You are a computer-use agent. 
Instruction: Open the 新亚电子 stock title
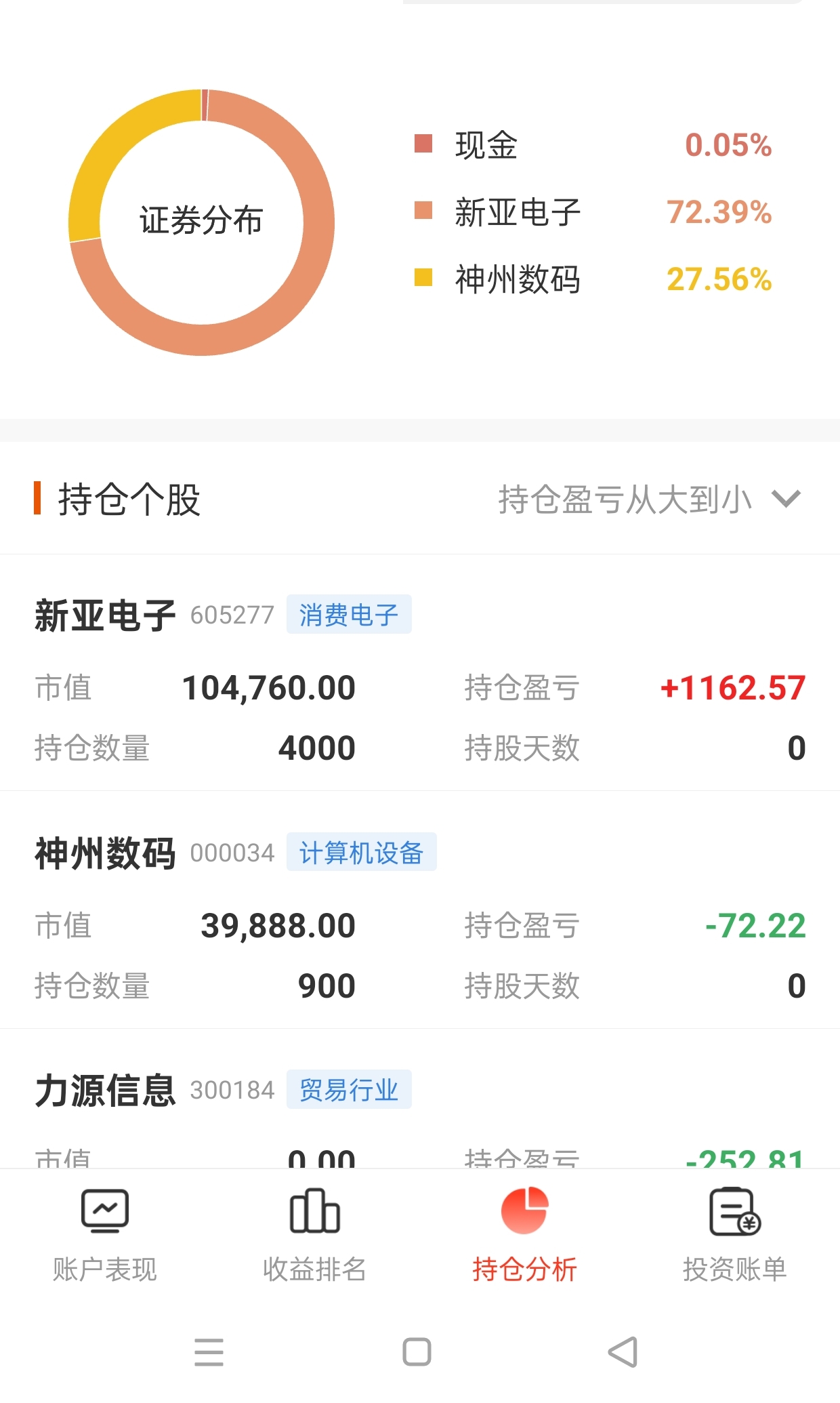[x=105, y=615]
